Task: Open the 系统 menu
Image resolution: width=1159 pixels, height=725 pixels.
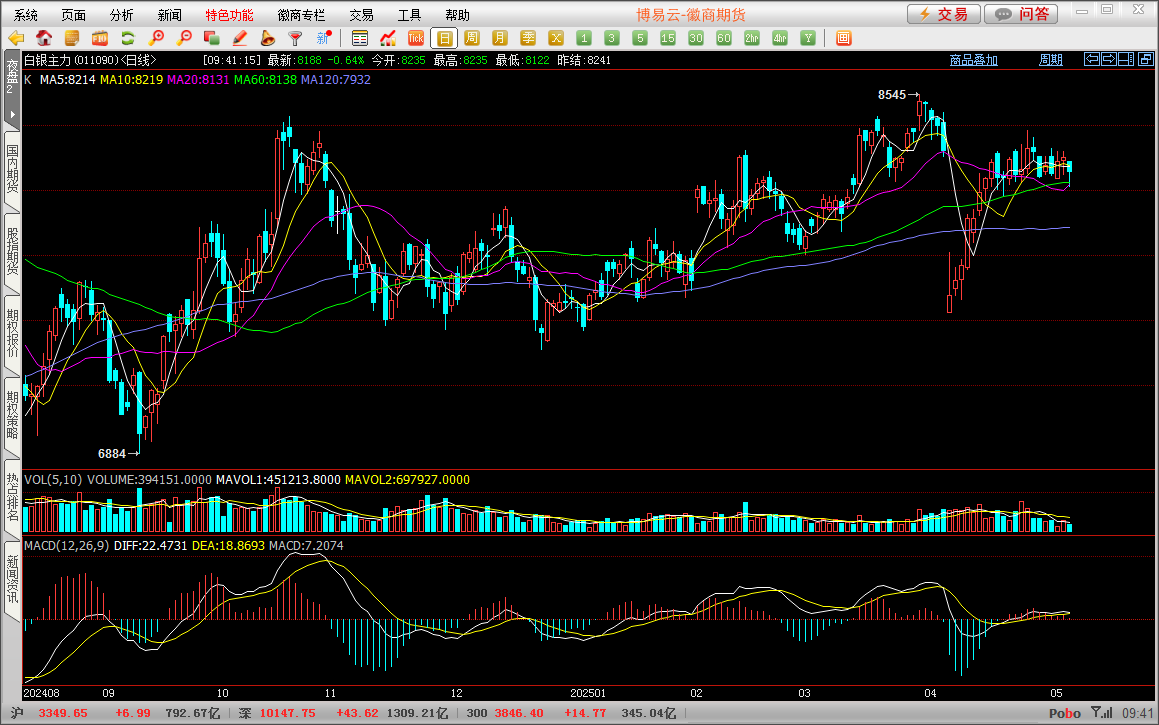Action: [x=26, y=15]
